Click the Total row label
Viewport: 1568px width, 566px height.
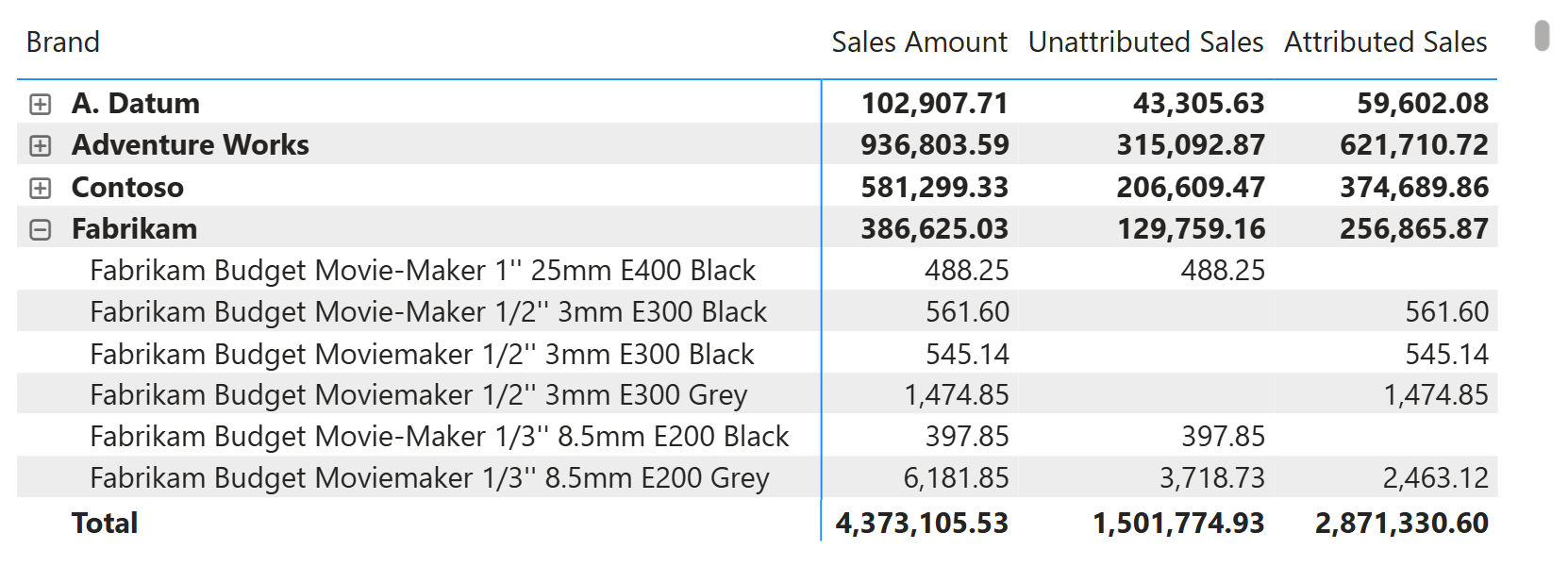click(104, 524)
